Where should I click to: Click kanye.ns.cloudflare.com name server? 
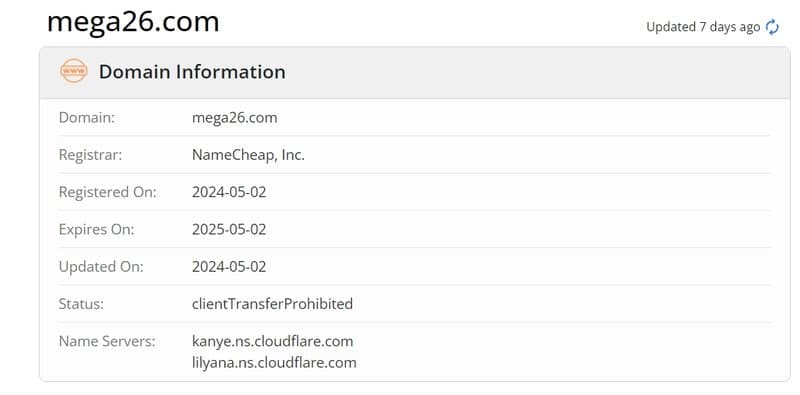click(272, 341)
